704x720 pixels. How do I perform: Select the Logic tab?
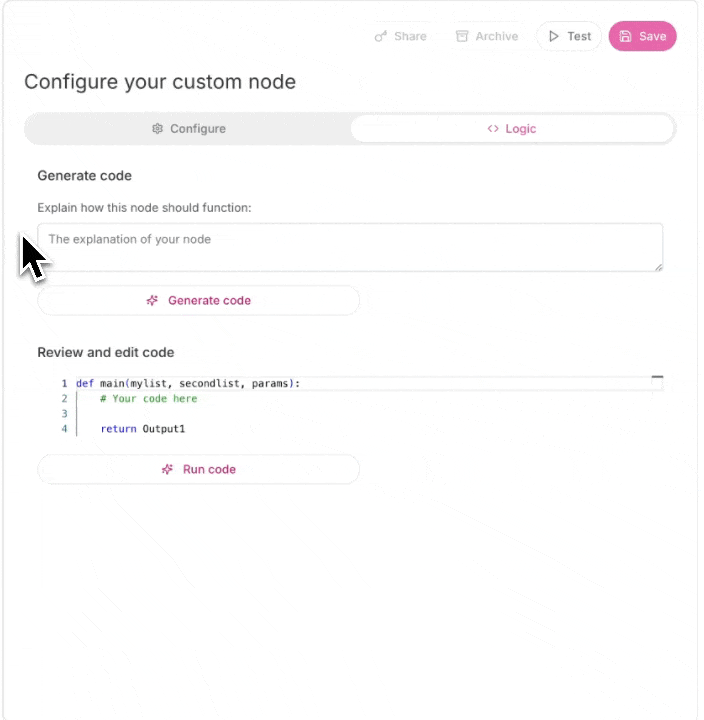(x=512, y=129)
